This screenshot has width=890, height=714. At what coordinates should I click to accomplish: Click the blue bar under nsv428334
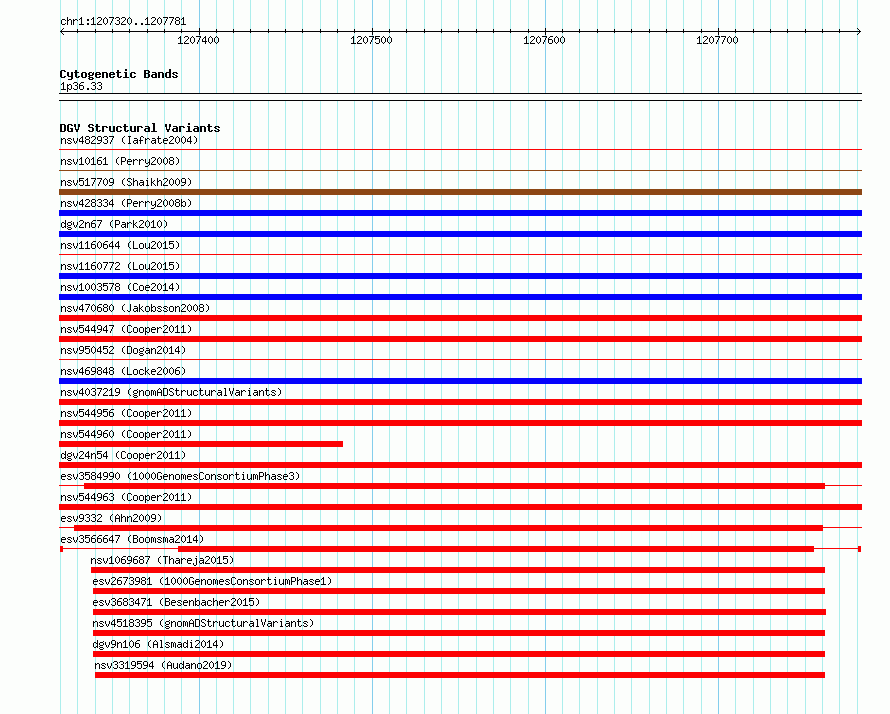(460, 213)
